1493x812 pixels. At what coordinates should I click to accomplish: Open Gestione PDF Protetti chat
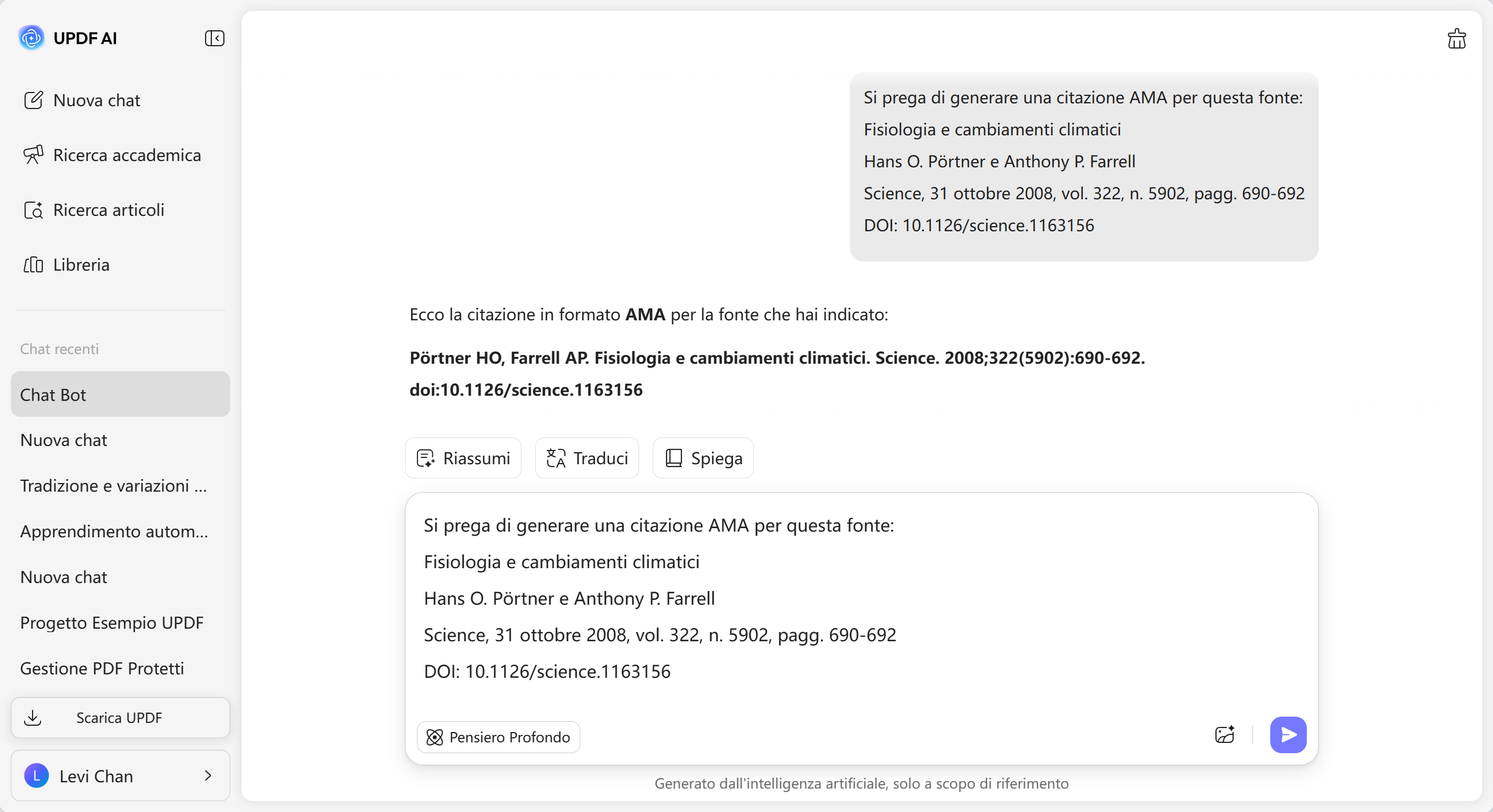(x=102, y=668)
